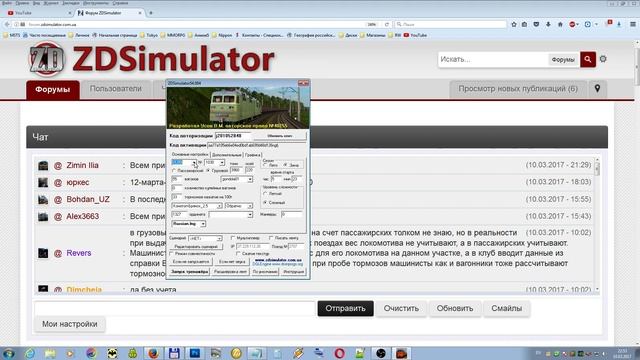Click inside the Искать search field

(x=493, y=60)
